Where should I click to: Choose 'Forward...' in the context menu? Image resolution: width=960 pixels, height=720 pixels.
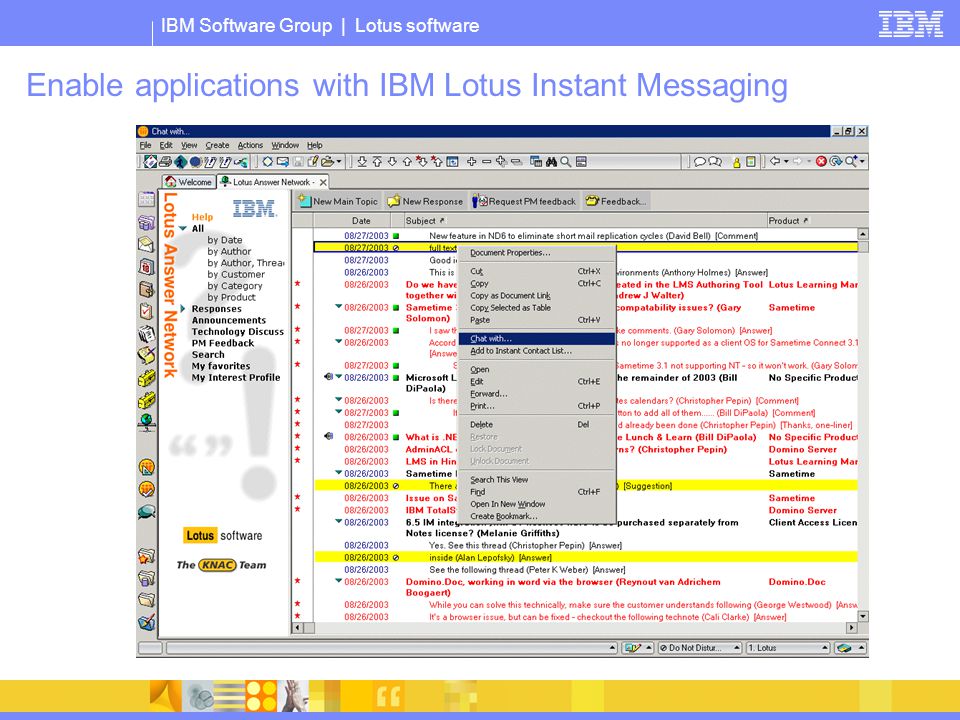coord(537,394)
